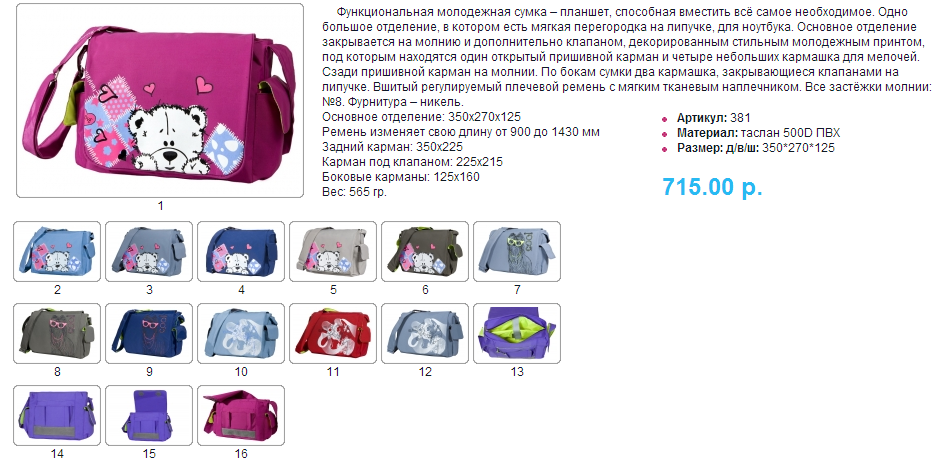Open the large pink teddy bear bag image
The width and height of the screenshot is (937, 460).
[x=160, y=100]
